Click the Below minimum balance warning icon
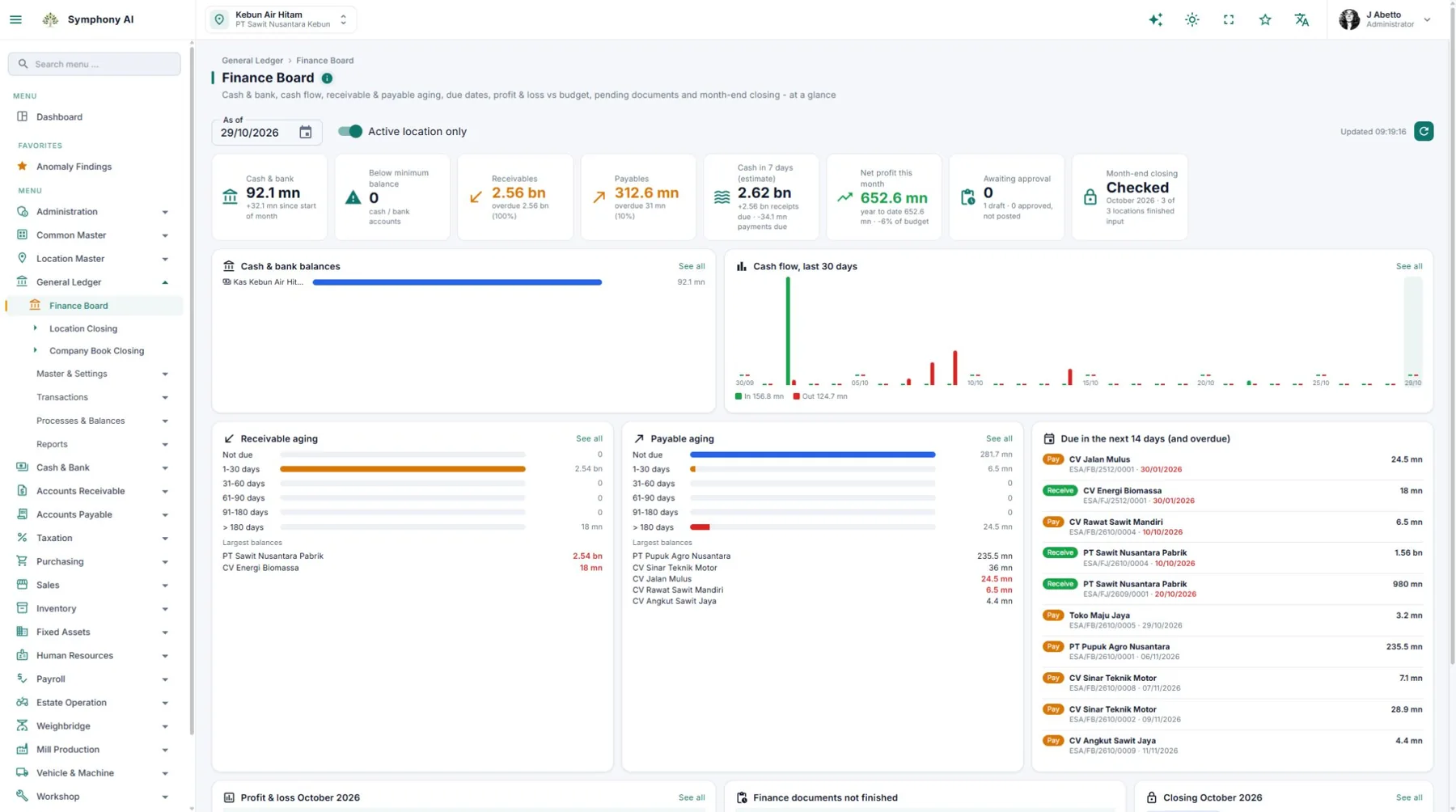Viewport: 1456px width, 812px height. point(353,197)
